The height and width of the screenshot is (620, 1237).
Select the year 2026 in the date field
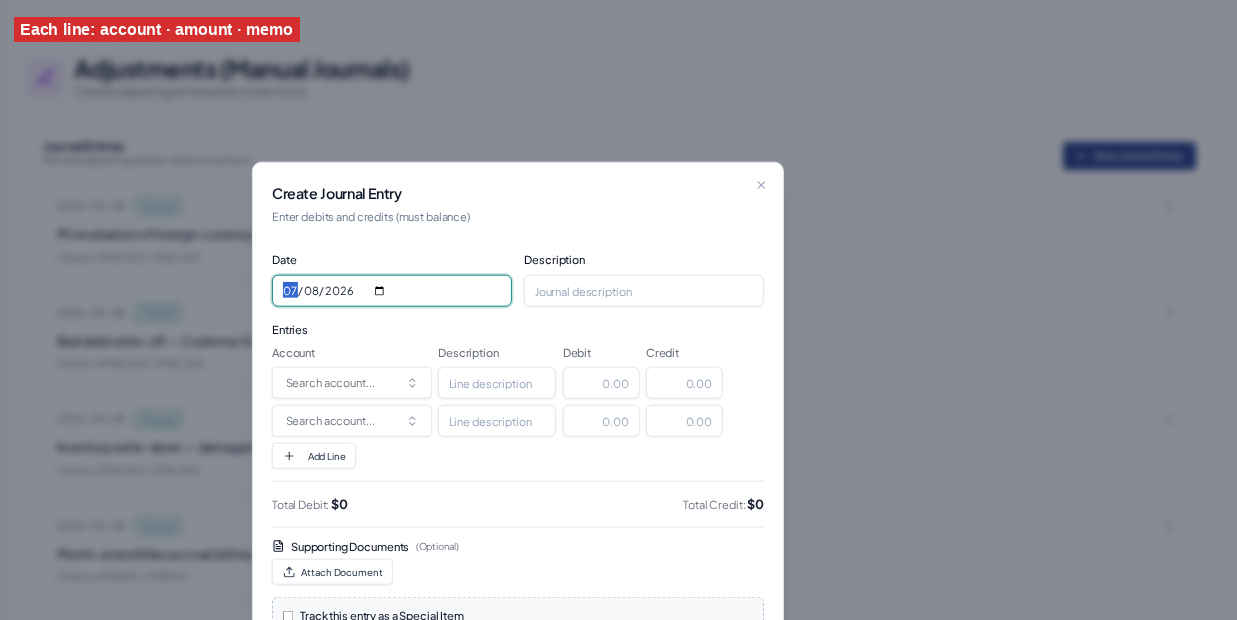(339, 291)
